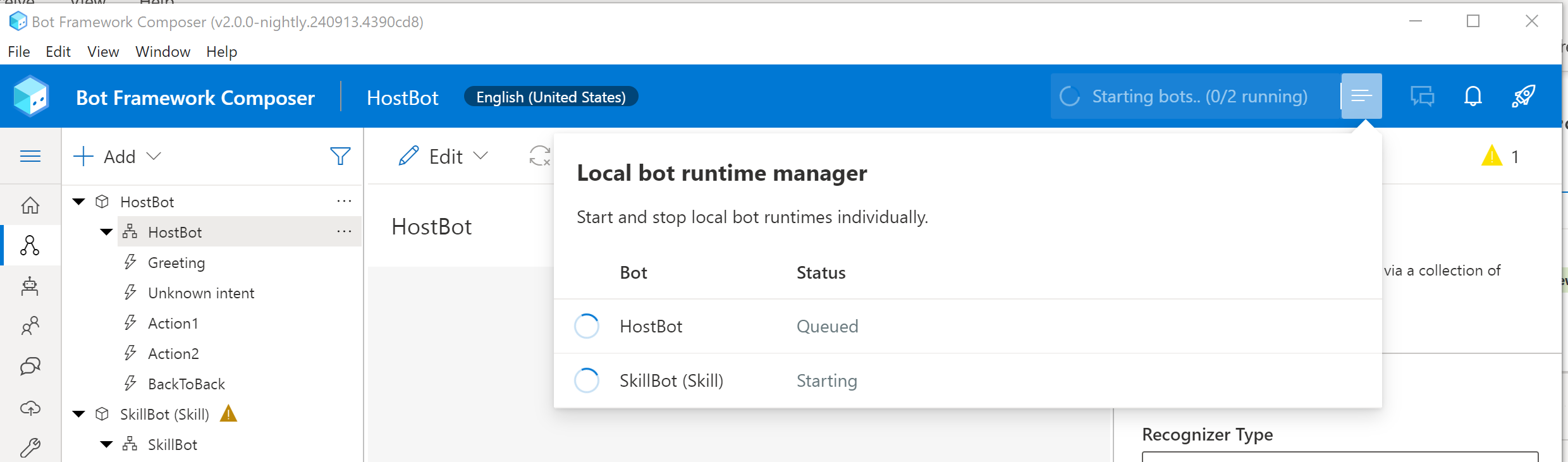Open more options for HostBot project row
Viewport: 1568px width, 462px height.
tap(344, 202)
